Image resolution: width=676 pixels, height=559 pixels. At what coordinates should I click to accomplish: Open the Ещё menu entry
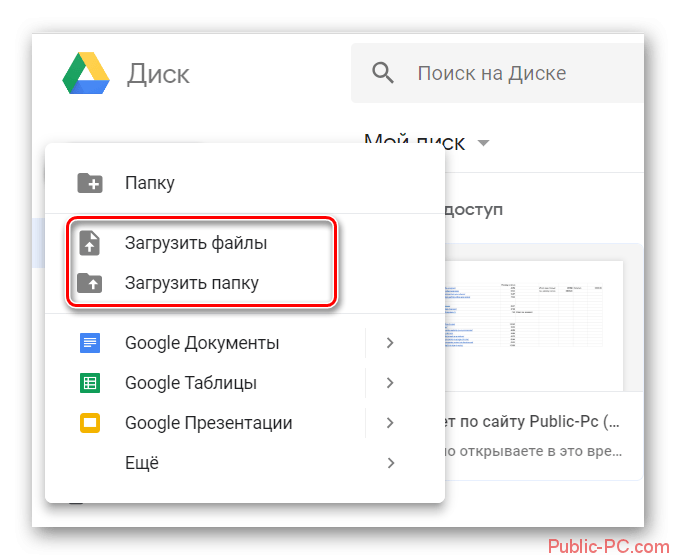(245, 463)
